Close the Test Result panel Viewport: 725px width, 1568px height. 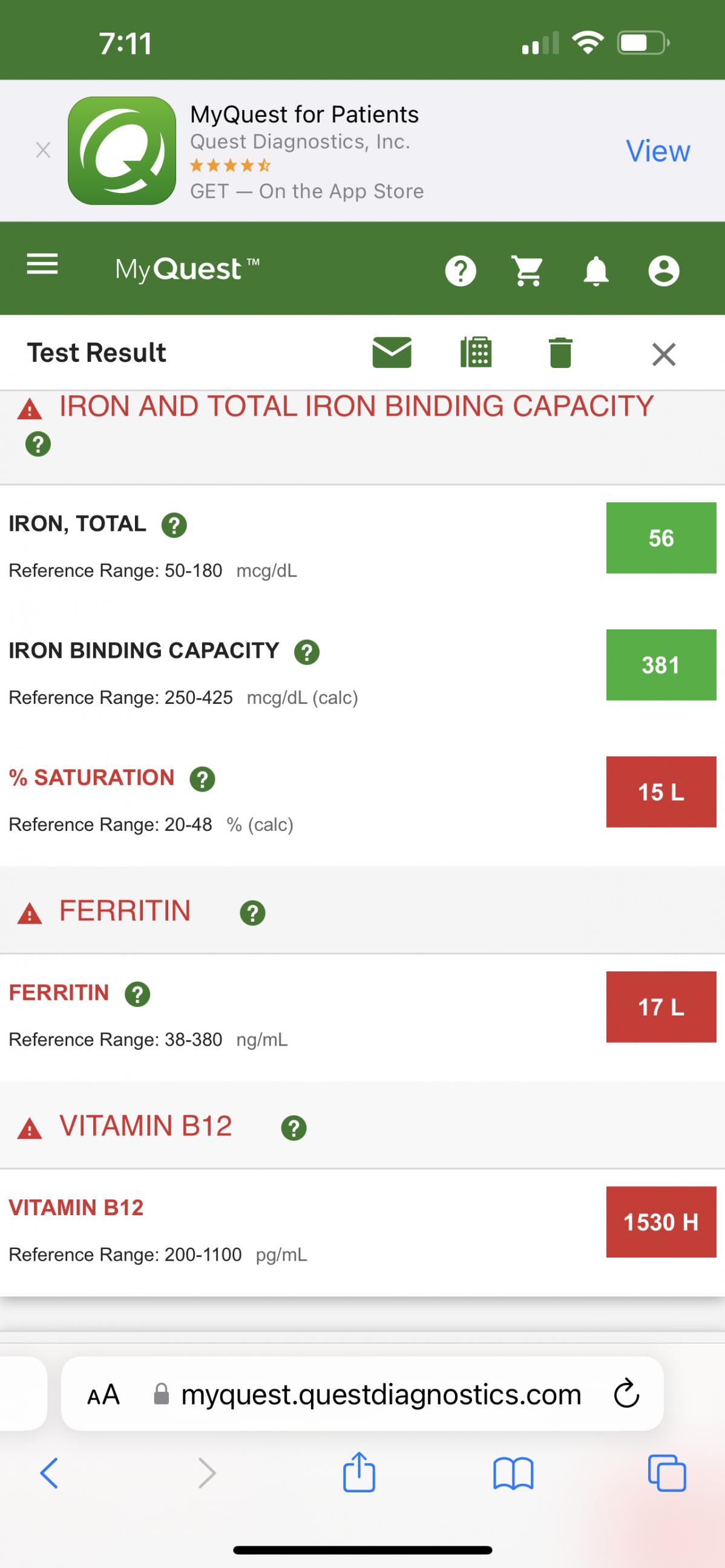663,353
